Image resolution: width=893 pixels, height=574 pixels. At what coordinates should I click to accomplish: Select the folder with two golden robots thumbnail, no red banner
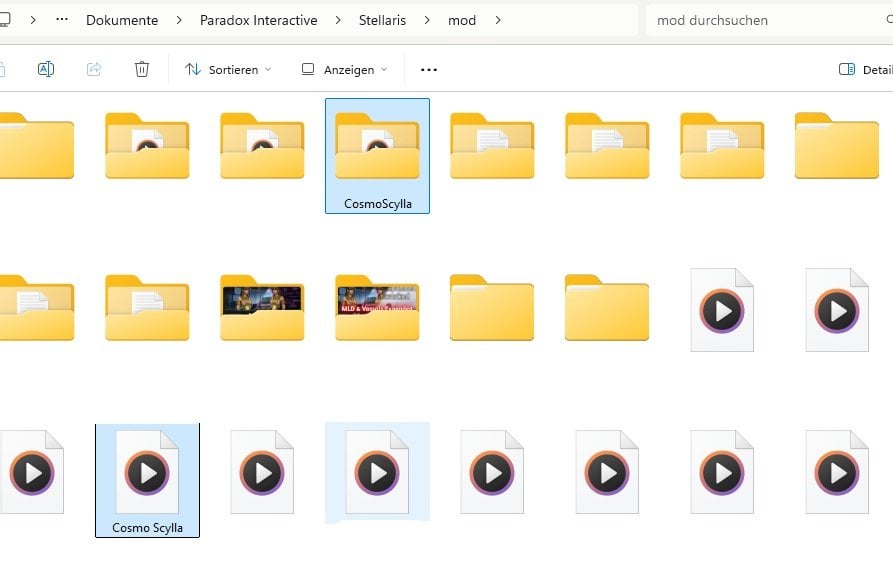pos(262,308)
